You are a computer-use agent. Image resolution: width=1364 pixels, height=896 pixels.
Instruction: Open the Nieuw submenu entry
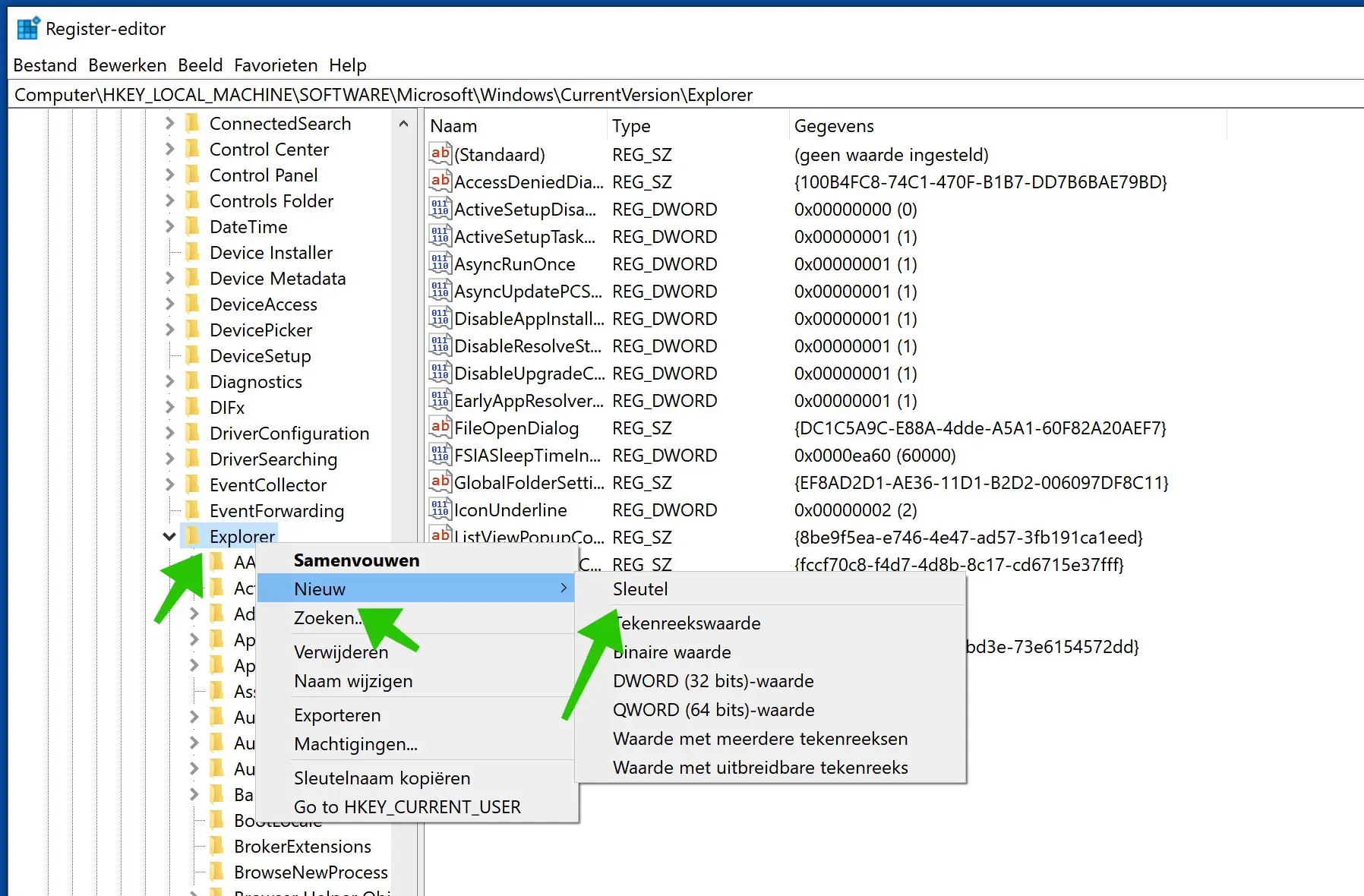[416, 588]
